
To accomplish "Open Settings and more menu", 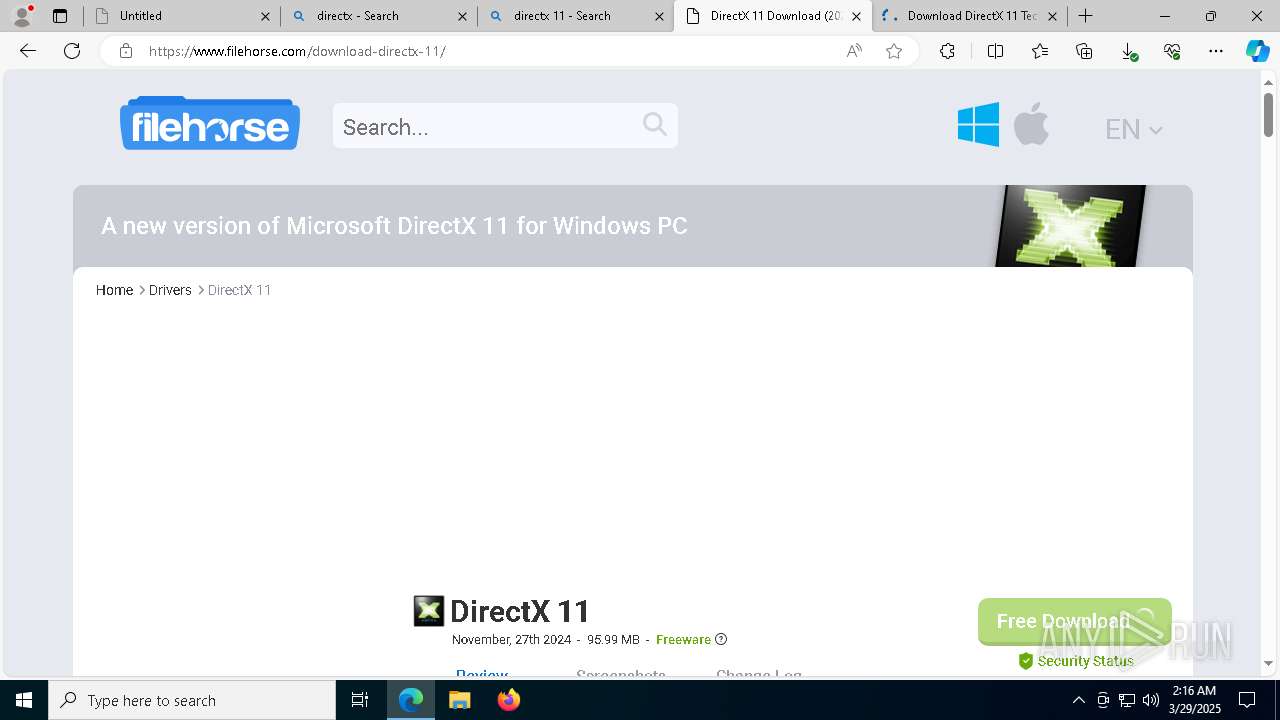I will pos(1216,51).
